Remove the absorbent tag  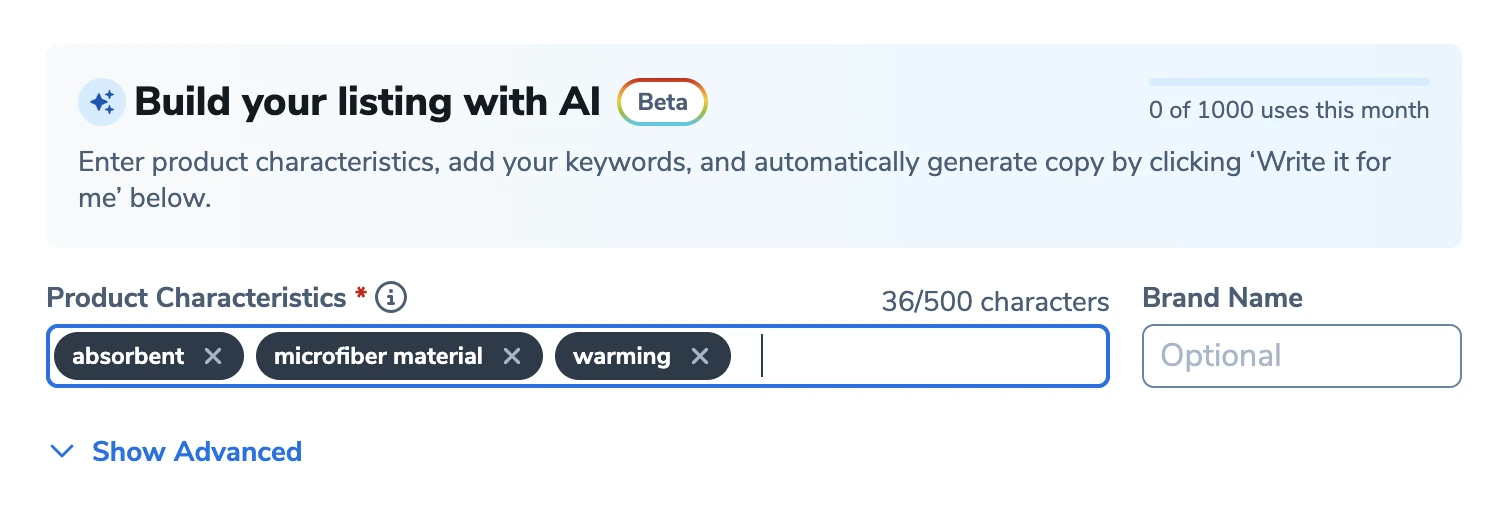[x=212, y=356]
